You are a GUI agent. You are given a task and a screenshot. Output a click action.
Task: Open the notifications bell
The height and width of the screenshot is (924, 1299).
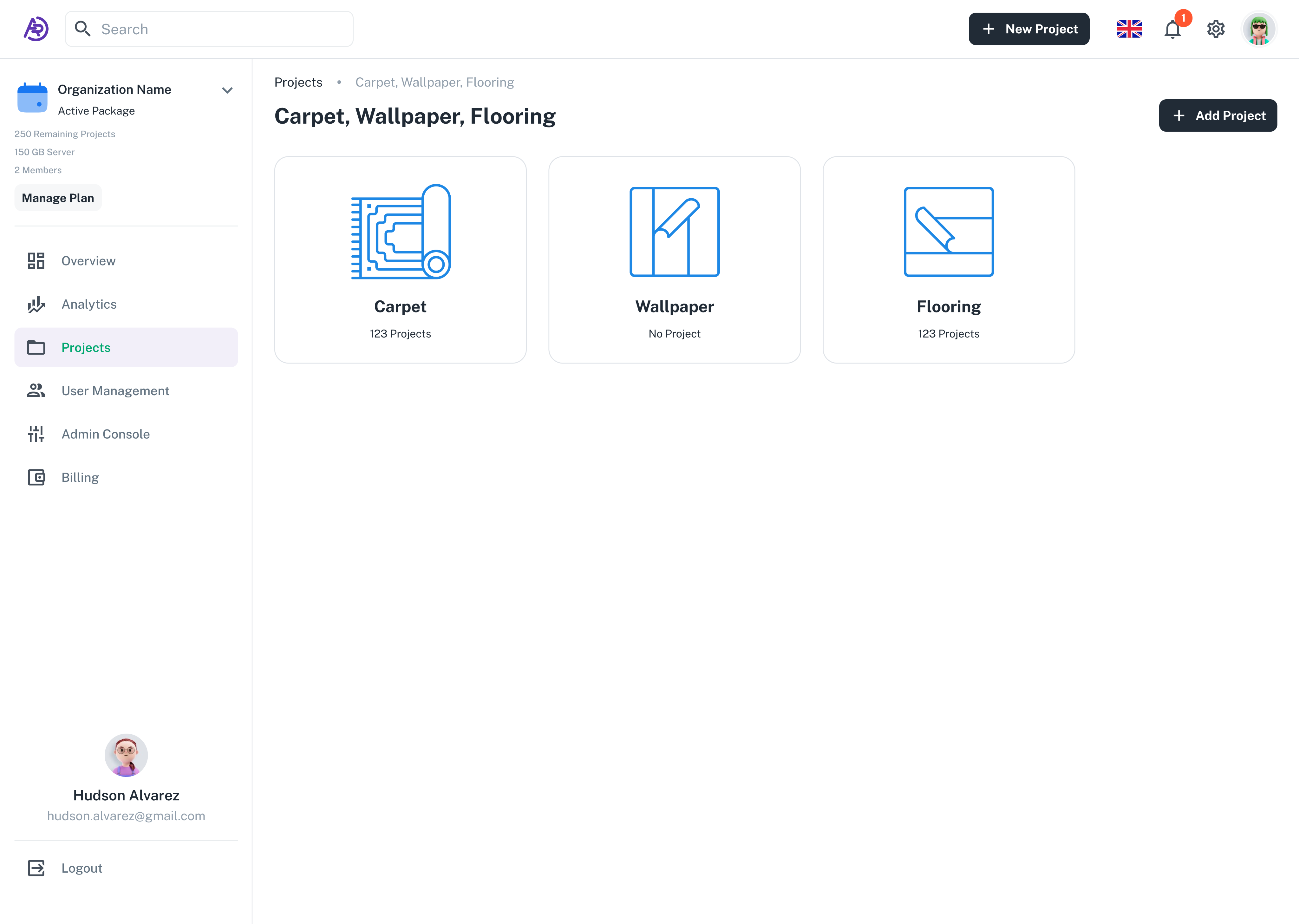(x=1172, y=29)
